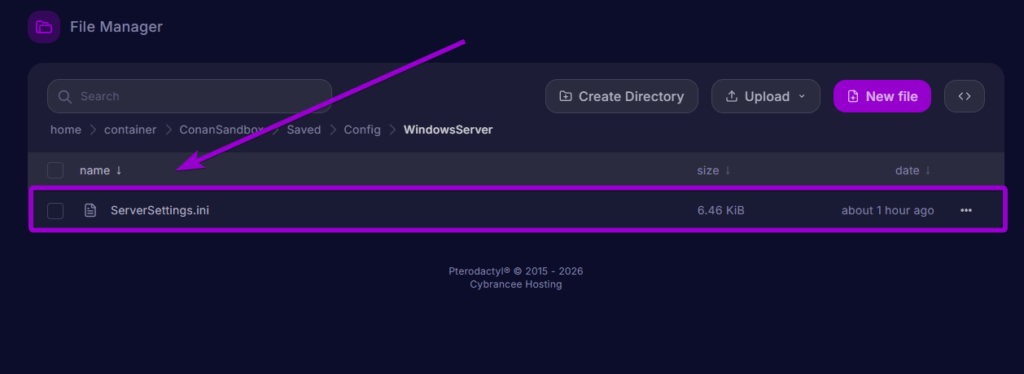Sort files by date column

point(913,170)
